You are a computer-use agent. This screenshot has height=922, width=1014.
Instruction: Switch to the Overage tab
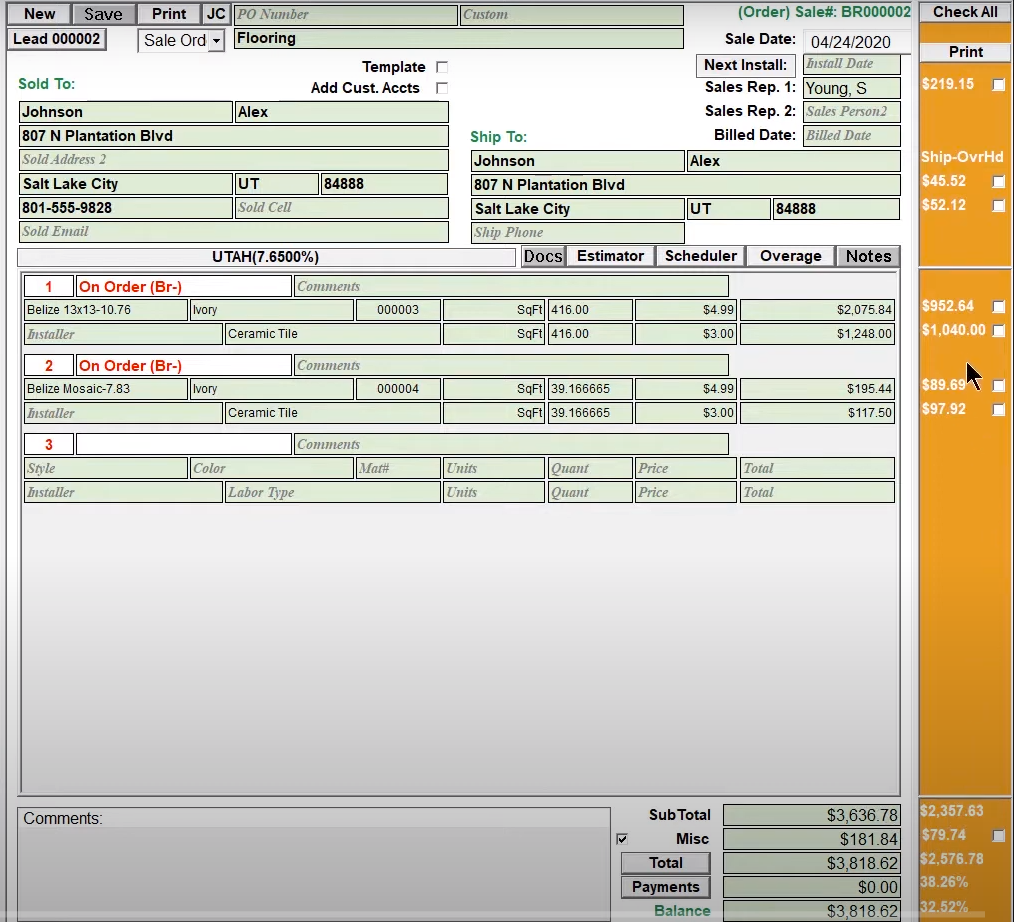tap(789, 256)
